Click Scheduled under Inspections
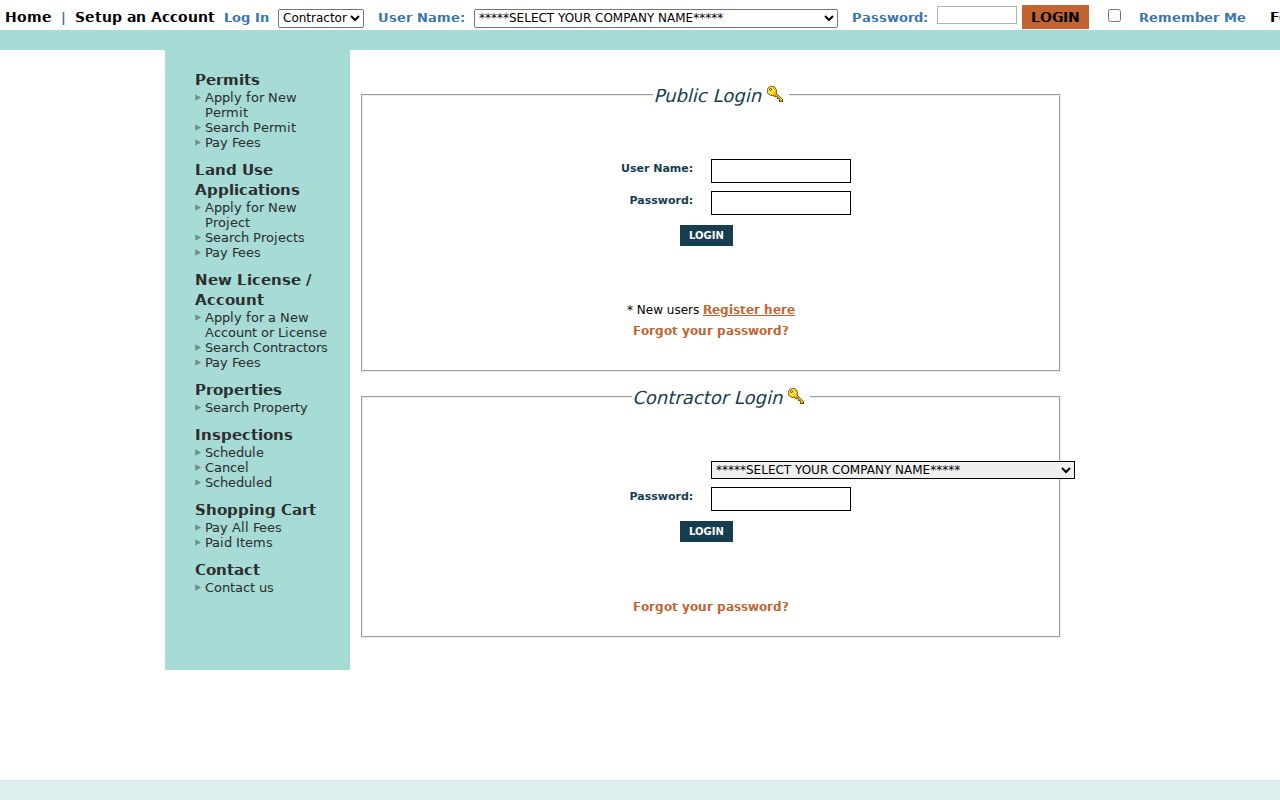The image size is (1280, 800). pos(238,483)
